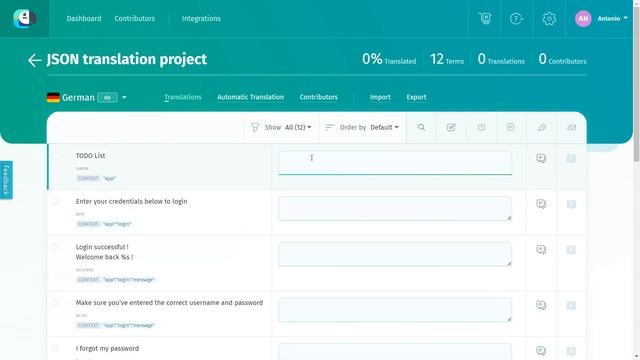
Task: Open the comments icon for the Login successful row
Action: click(x=541, y=249)
